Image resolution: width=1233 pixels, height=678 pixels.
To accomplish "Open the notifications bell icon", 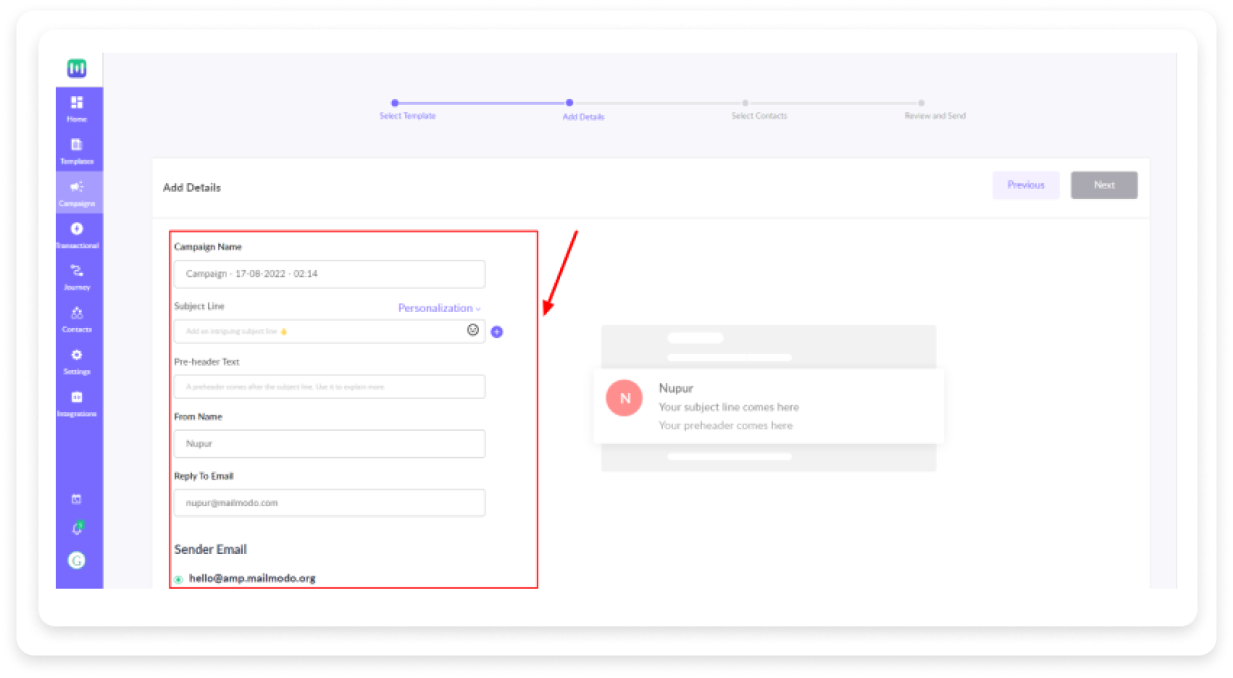I will [x=77, y=528].
